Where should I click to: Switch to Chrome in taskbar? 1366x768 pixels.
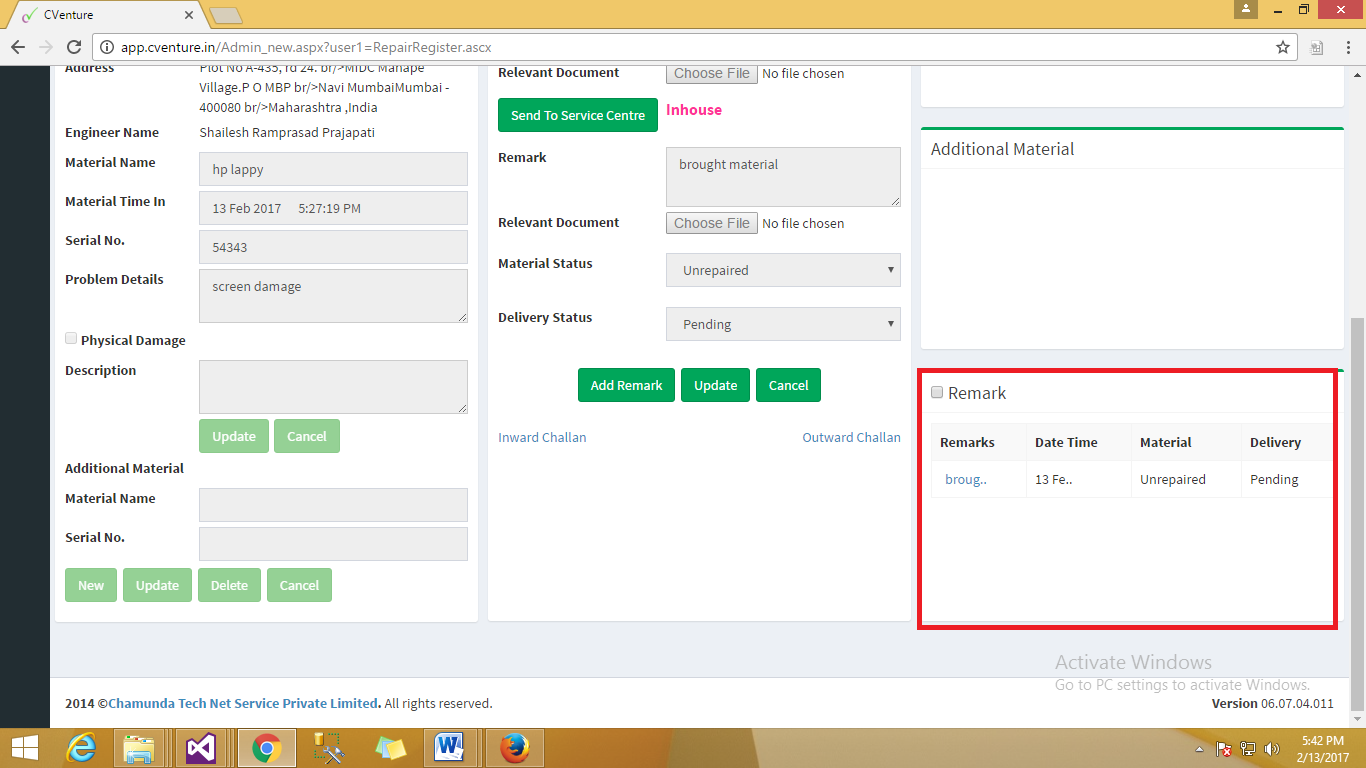pos(266,747)
